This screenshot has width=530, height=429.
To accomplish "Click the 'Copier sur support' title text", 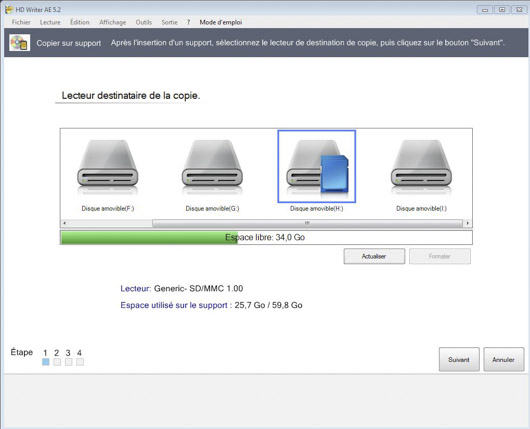I will click(x=69, y=43).
